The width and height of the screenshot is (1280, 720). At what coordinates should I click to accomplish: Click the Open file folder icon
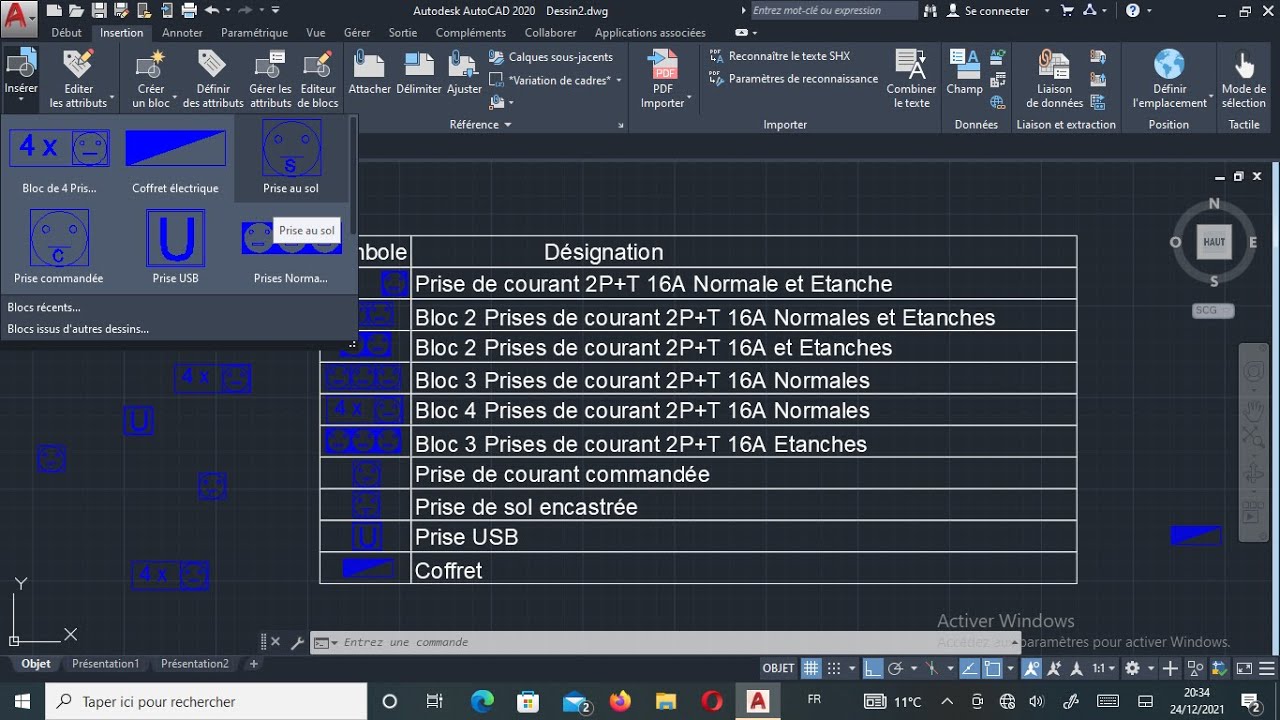pos(76,11)
